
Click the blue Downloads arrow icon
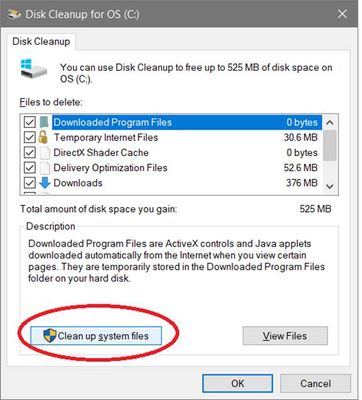point(45,183)
